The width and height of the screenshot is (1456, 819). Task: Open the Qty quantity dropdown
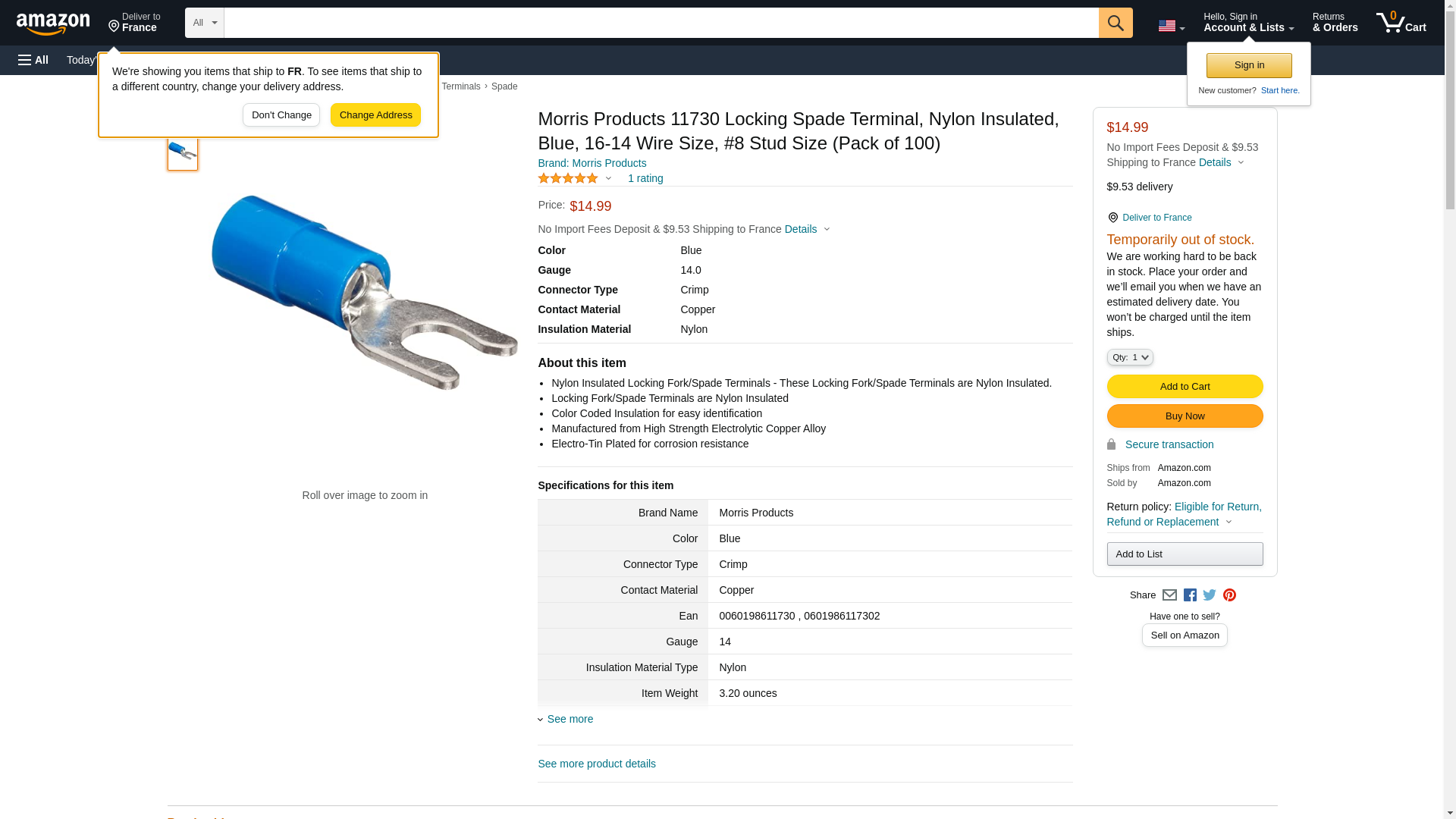point(1129,357)
